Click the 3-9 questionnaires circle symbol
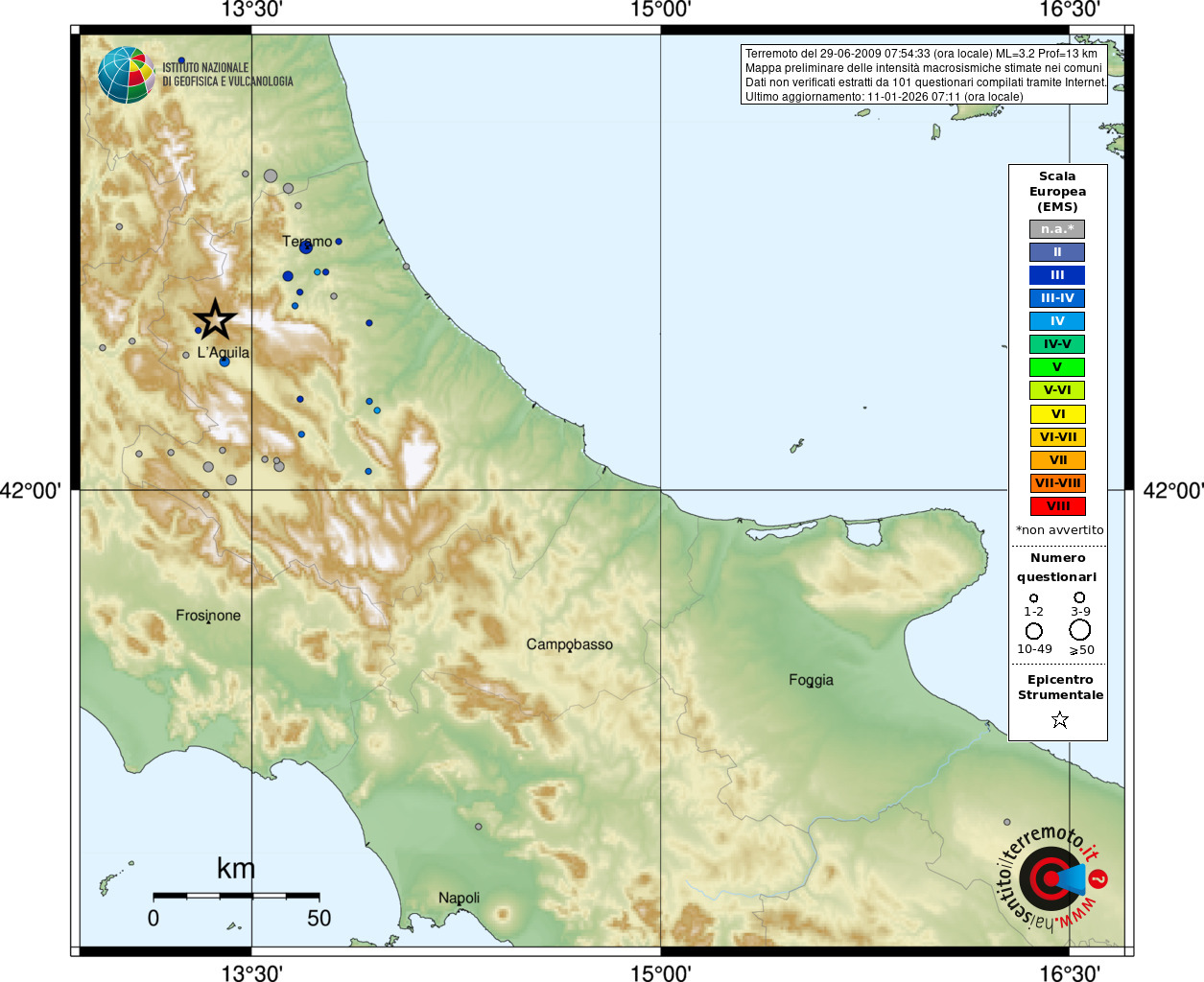 (1079, 597)
